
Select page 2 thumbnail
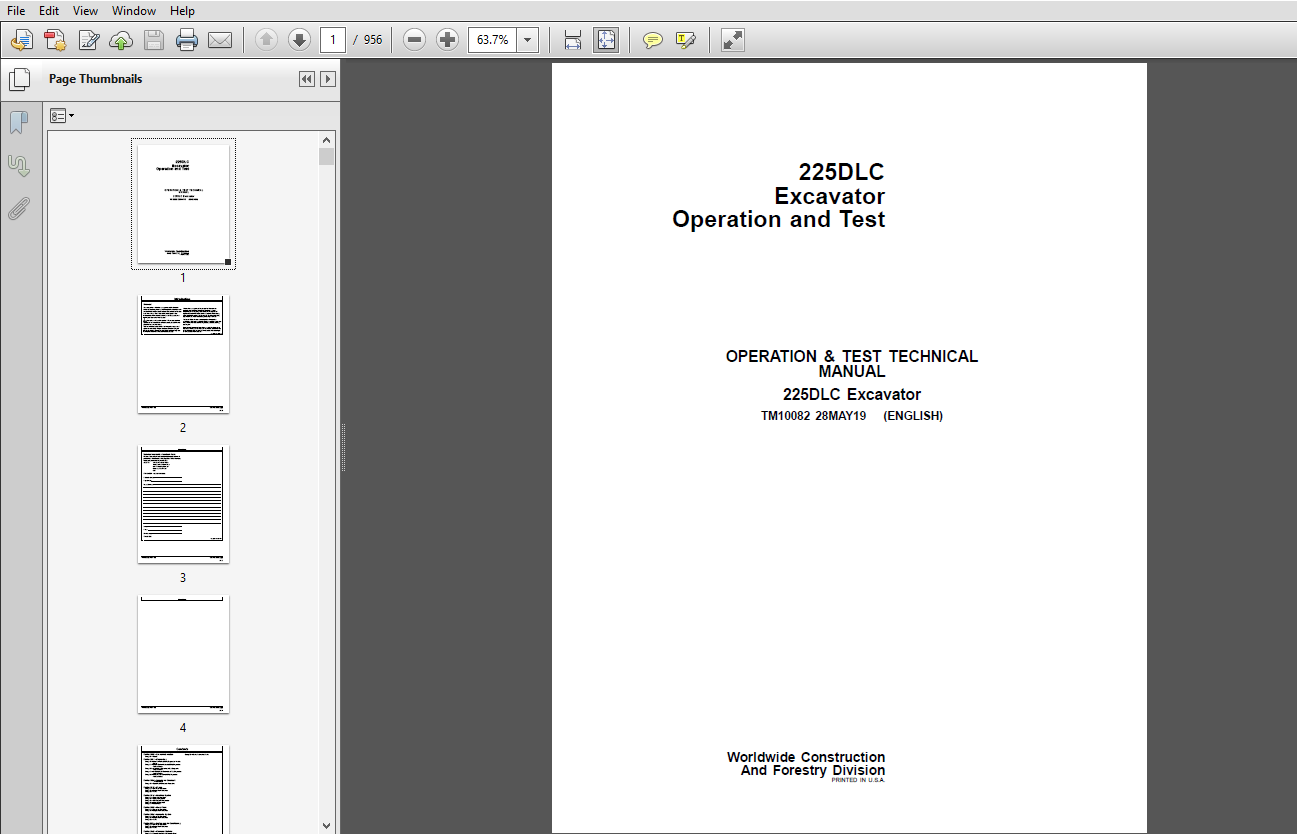pos(183,354)
